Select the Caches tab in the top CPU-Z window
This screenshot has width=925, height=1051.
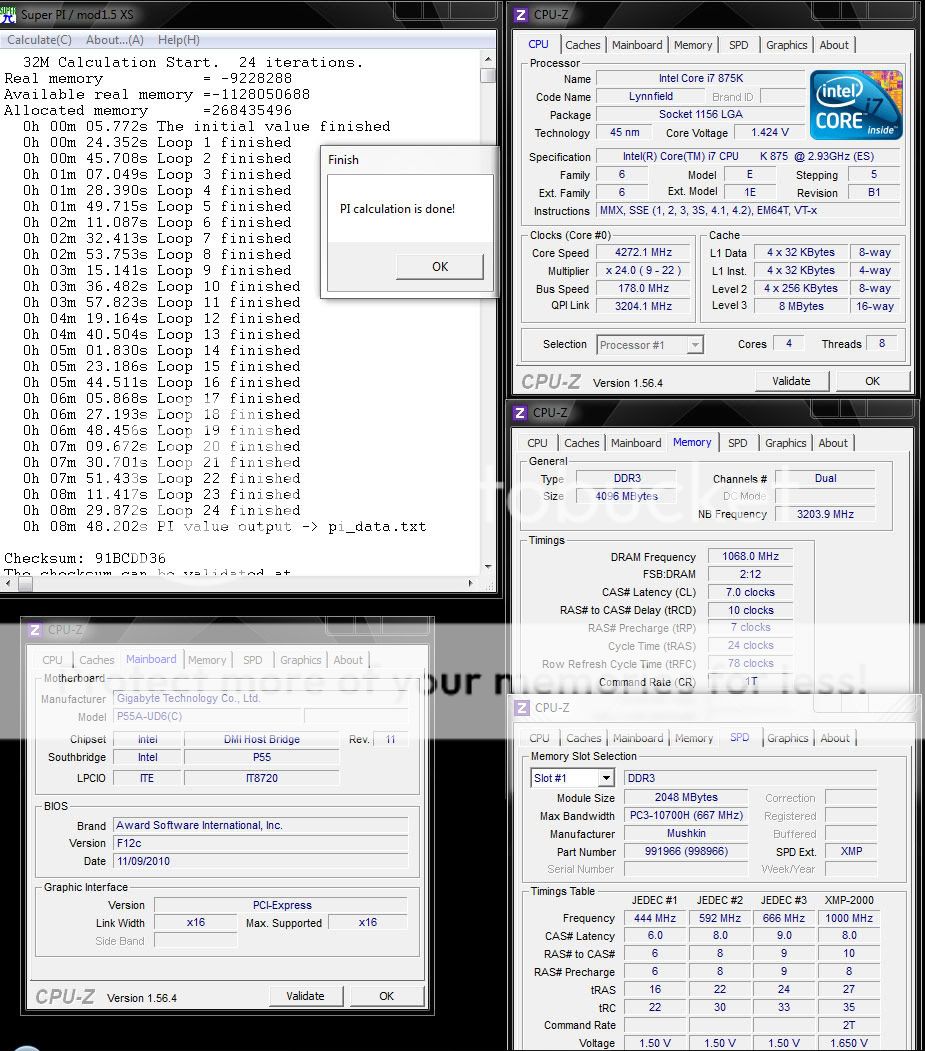pyautogui.click(x=582, y=45)
